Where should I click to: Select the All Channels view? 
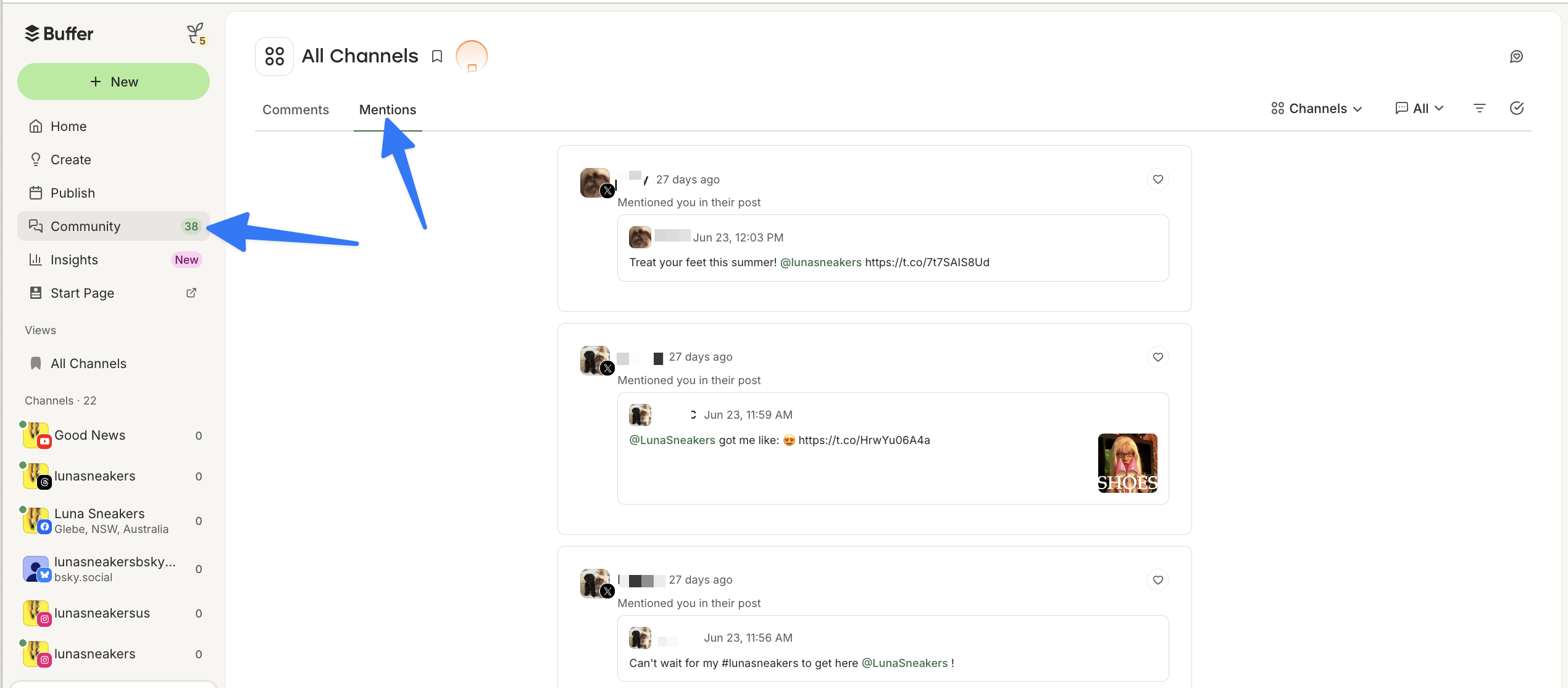[114, 363]
